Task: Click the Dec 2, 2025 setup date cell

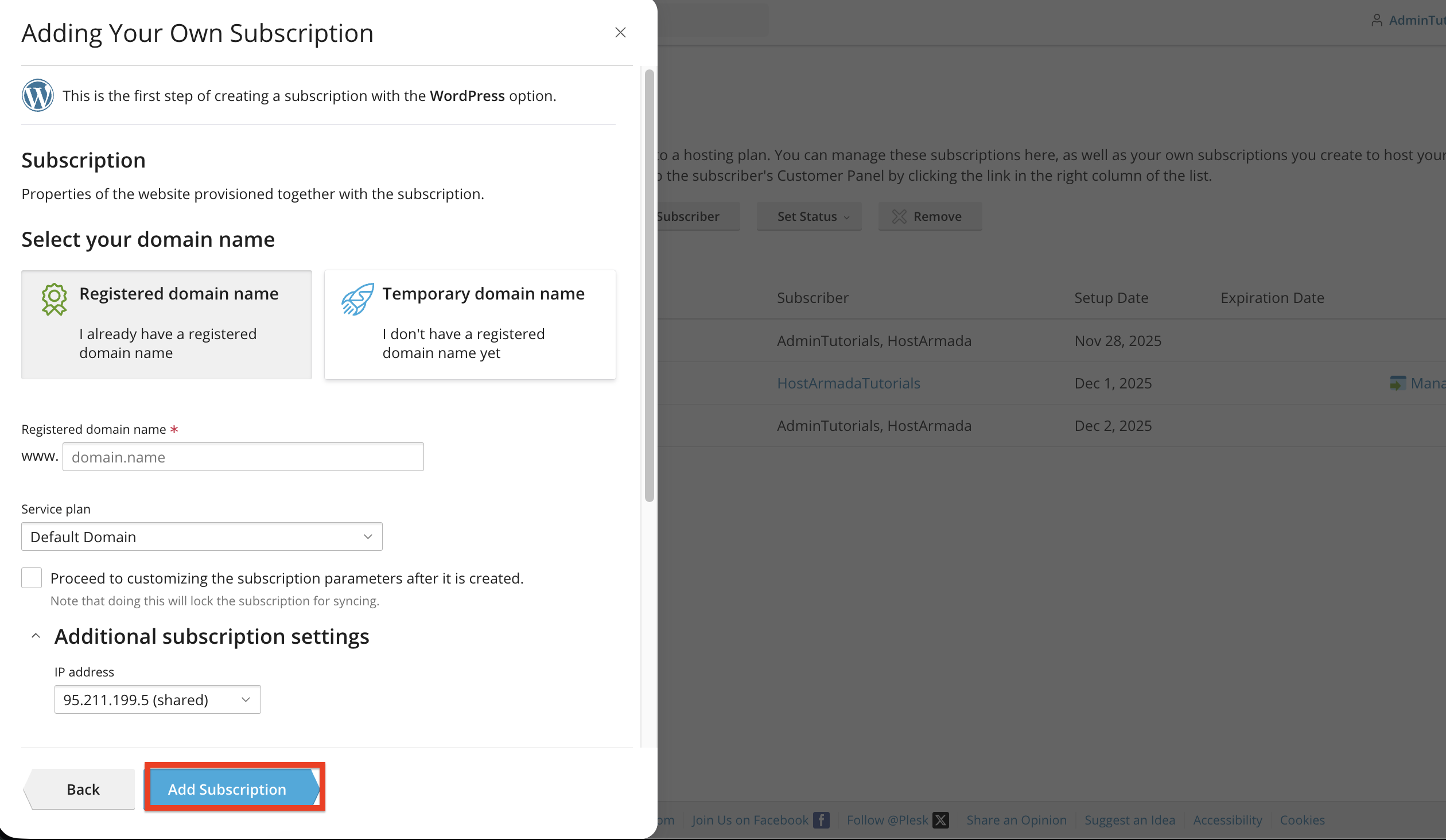Action: 1113,426
